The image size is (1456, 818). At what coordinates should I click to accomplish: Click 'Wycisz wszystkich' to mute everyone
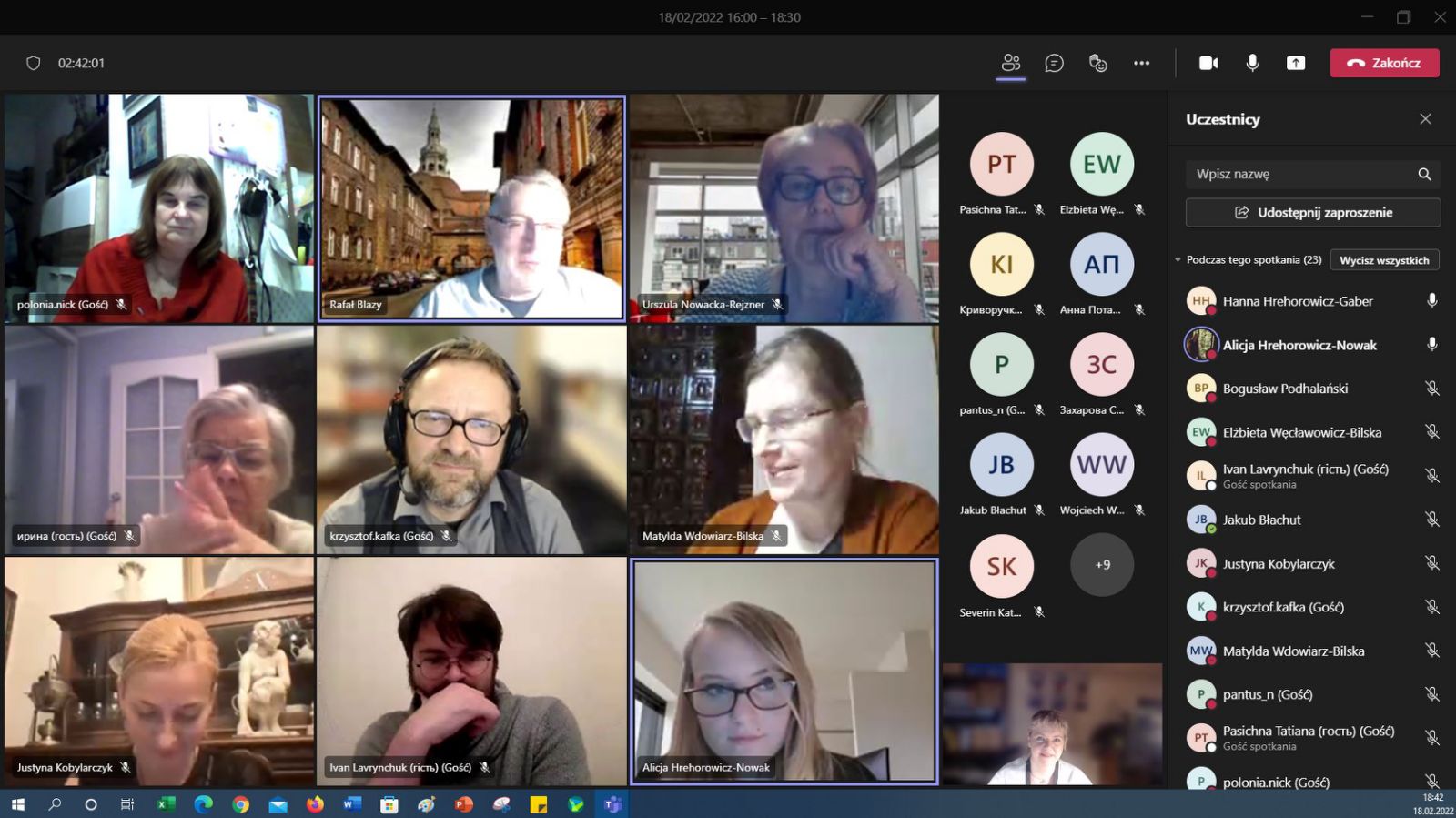(1383, 260)
